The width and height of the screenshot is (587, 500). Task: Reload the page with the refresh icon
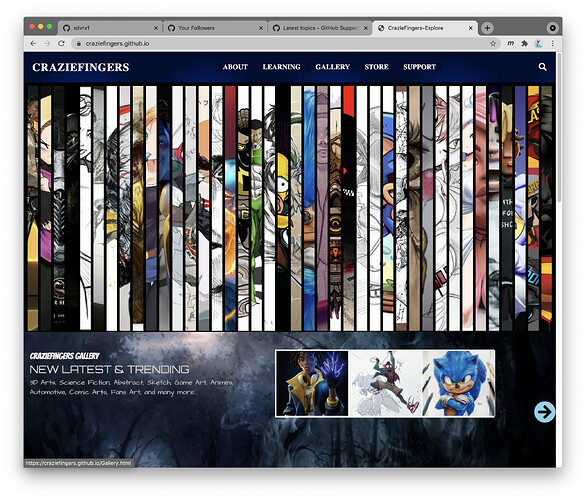61,43
